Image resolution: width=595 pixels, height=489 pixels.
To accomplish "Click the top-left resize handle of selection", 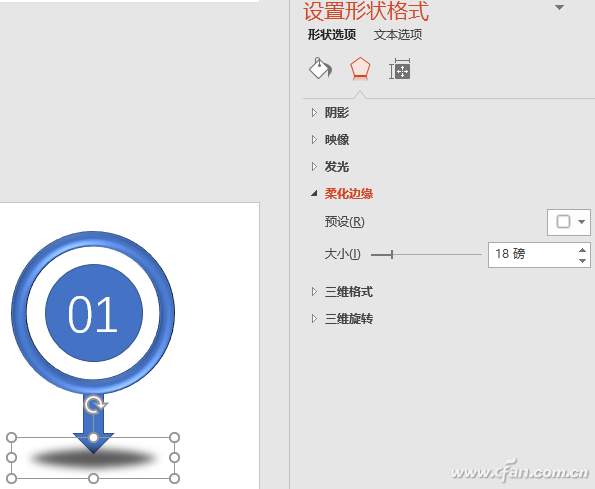I will [x=12, y=437].
